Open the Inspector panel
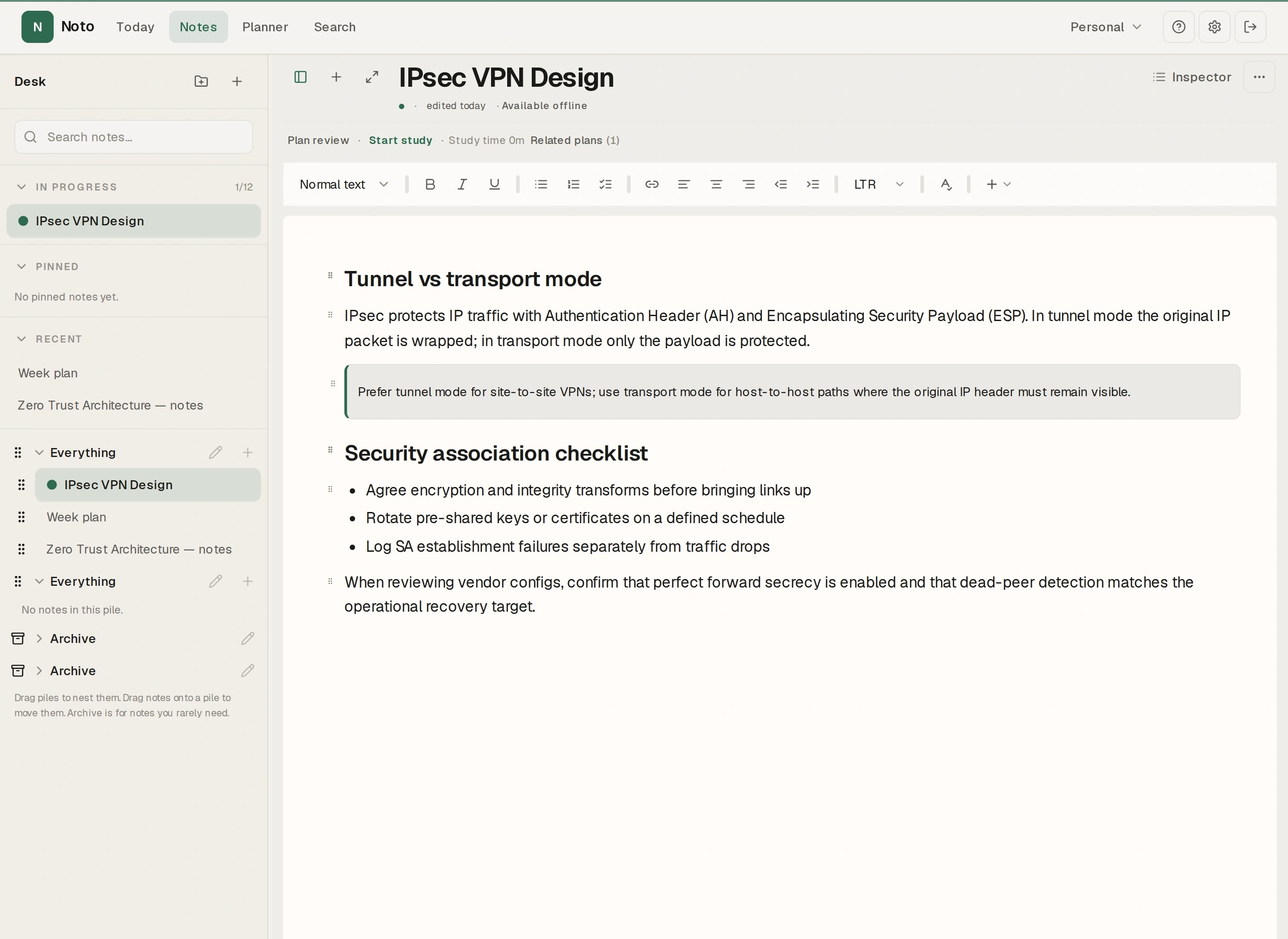The image size is (1288, 939). point(1192,77)
